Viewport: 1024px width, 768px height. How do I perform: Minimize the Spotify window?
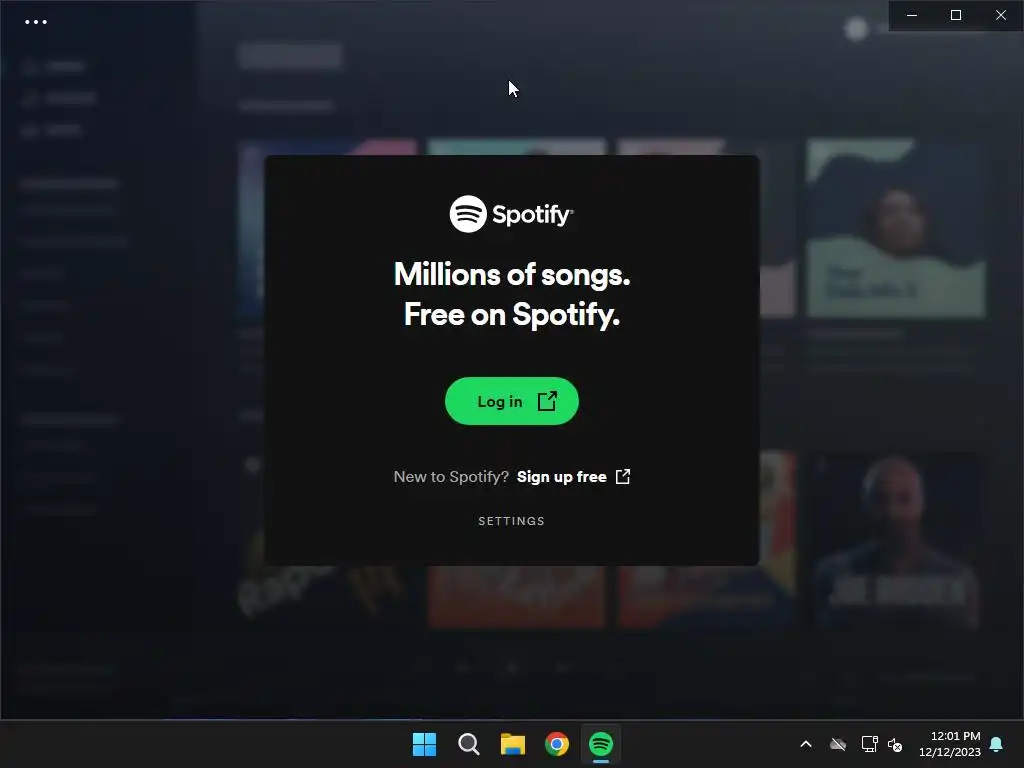coord(912,15)
